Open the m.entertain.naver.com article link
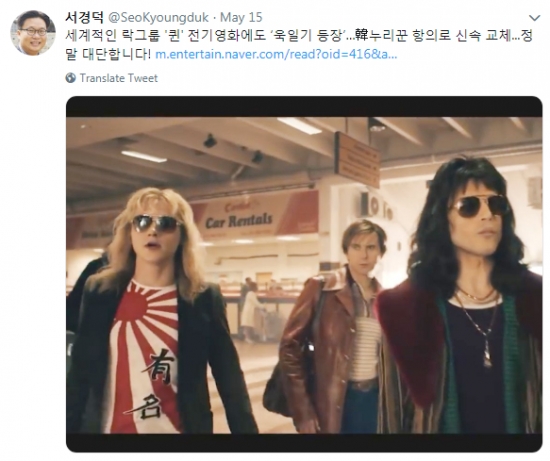This screenshot has height=461, width=550. coord(276,54)
